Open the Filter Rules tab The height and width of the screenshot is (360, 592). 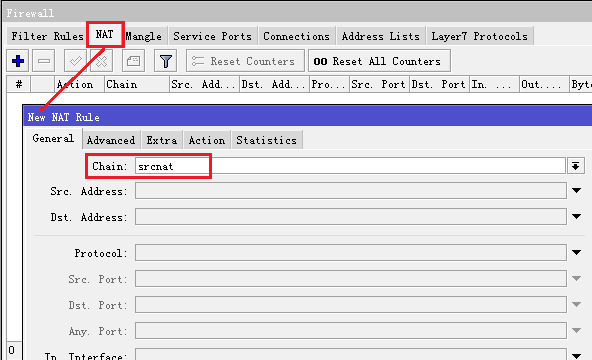coord(47,36)
